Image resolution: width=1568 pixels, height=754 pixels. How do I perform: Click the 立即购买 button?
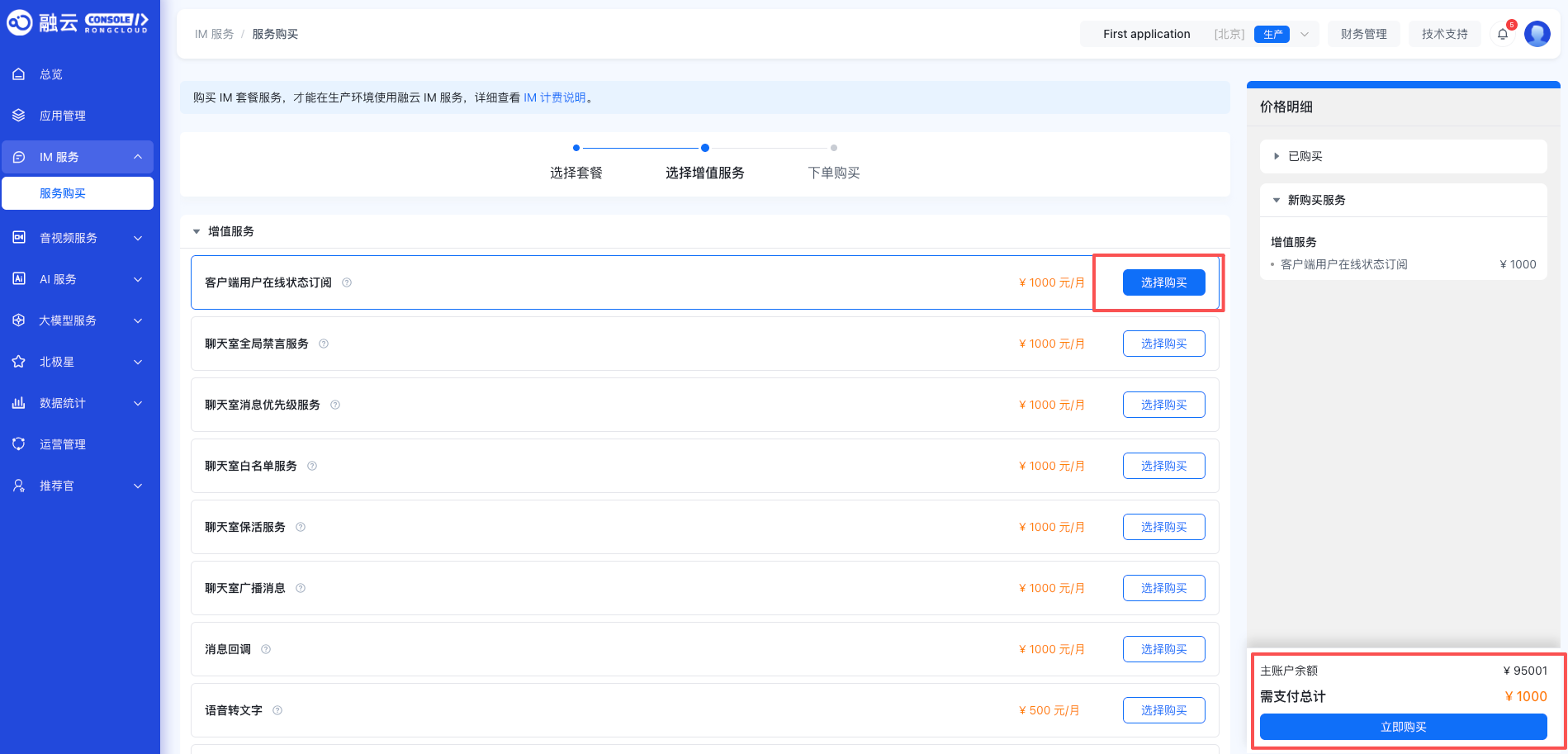[1404, 727]
